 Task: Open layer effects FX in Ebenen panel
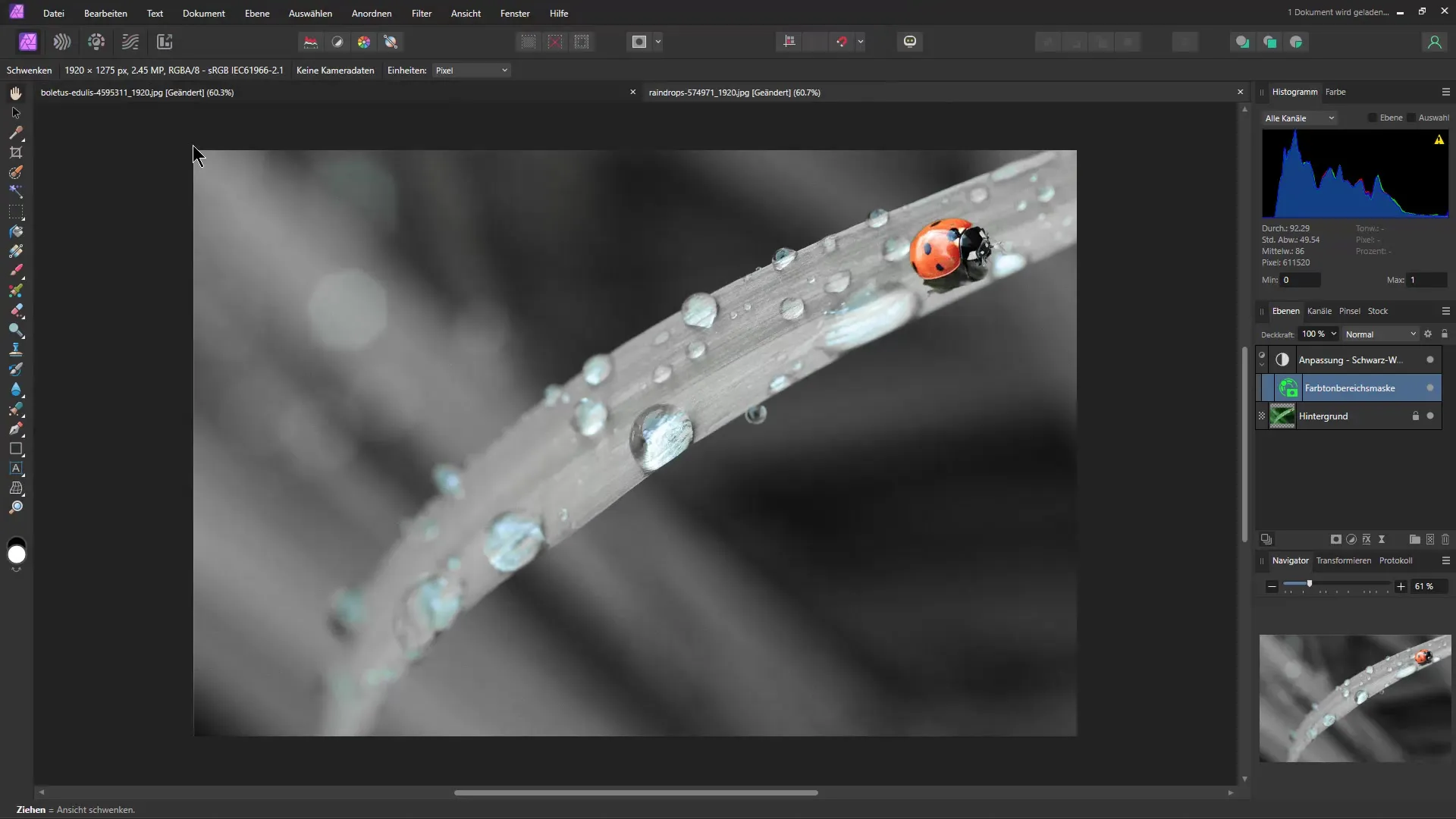coord(1367,539)
